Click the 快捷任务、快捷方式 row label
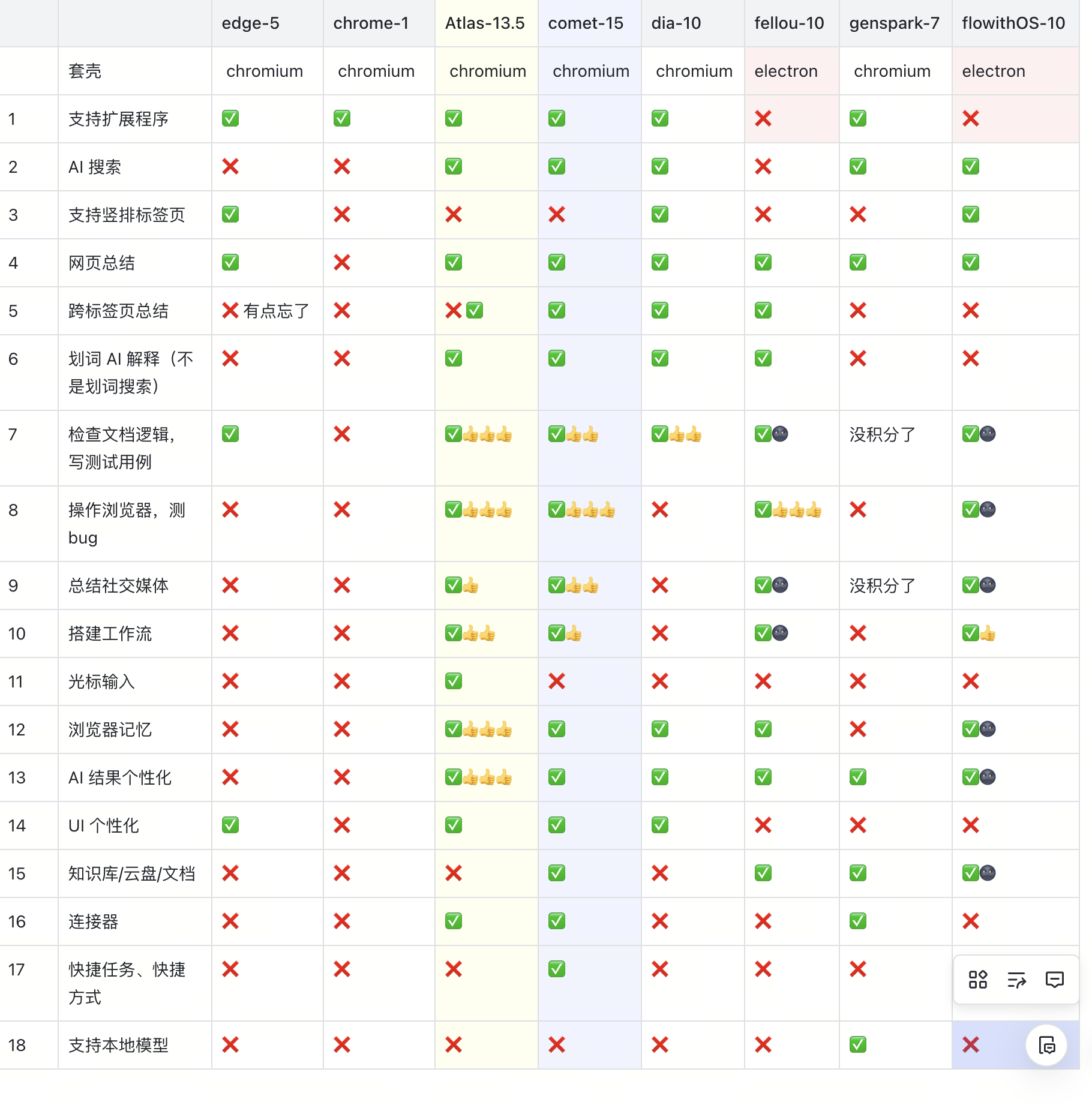Image resolution: width=1092 pixels, height=1105 pixels. pos(127,983)
